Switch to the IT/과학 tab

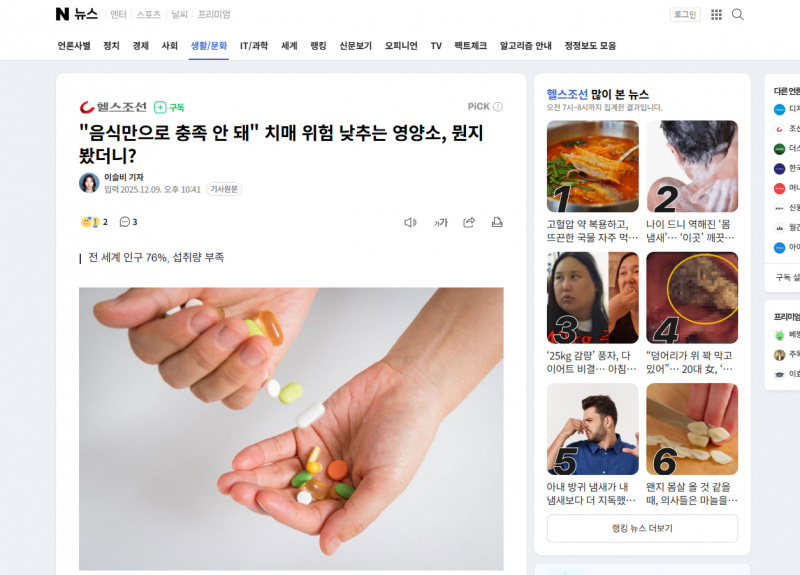click(254, 46)
